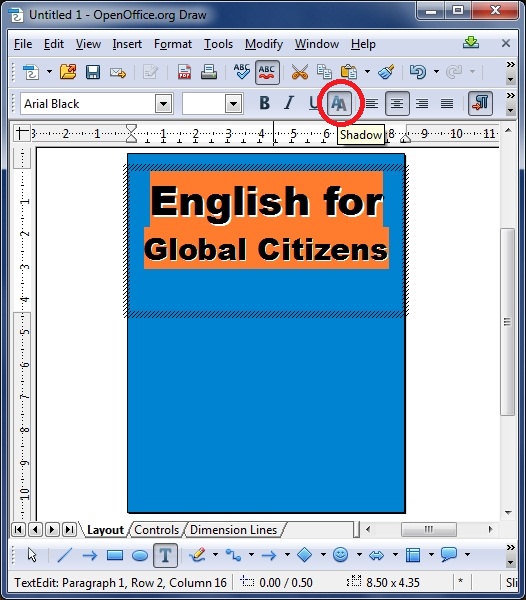Viewport: 526px width, 600px height.
Task: Open the Edit menu
Action: coord(54,44)
